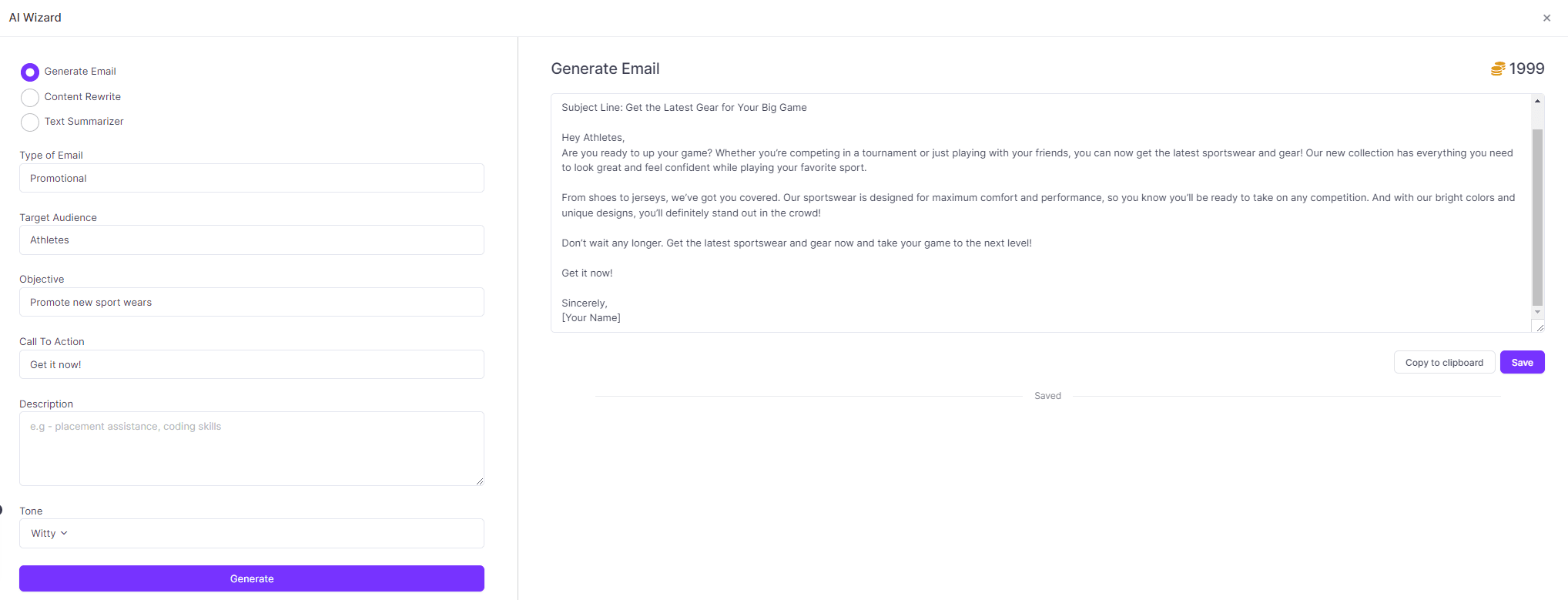The image size is (1568, 600).
Task: Click inside the Description box
Action: 251,448
